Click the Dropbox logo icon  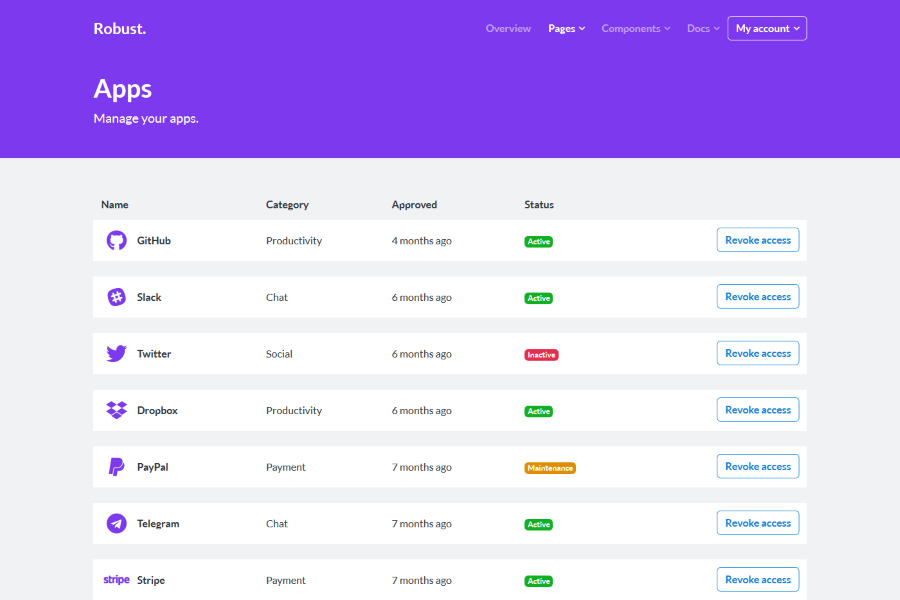coord(117,410)
